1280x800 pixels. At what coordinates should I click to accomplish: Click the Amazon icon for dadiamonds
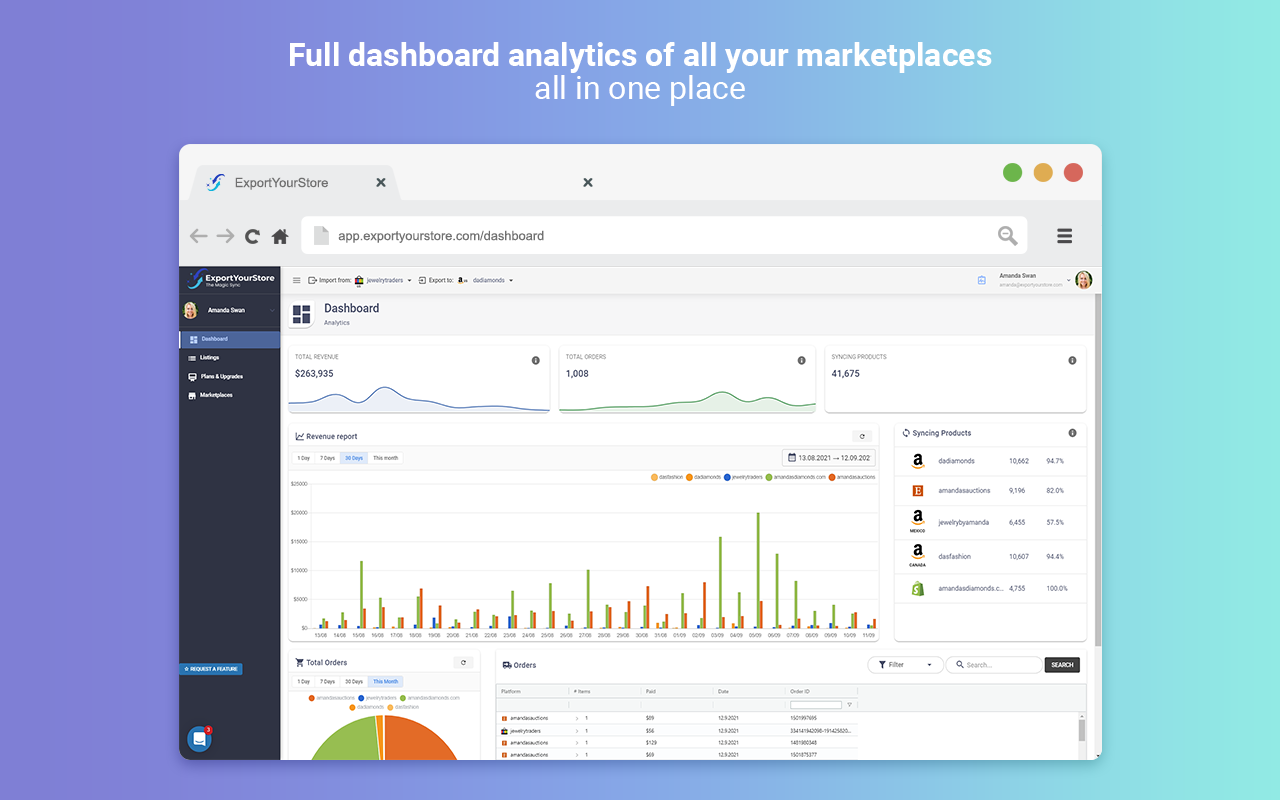[x=918, y=462]
